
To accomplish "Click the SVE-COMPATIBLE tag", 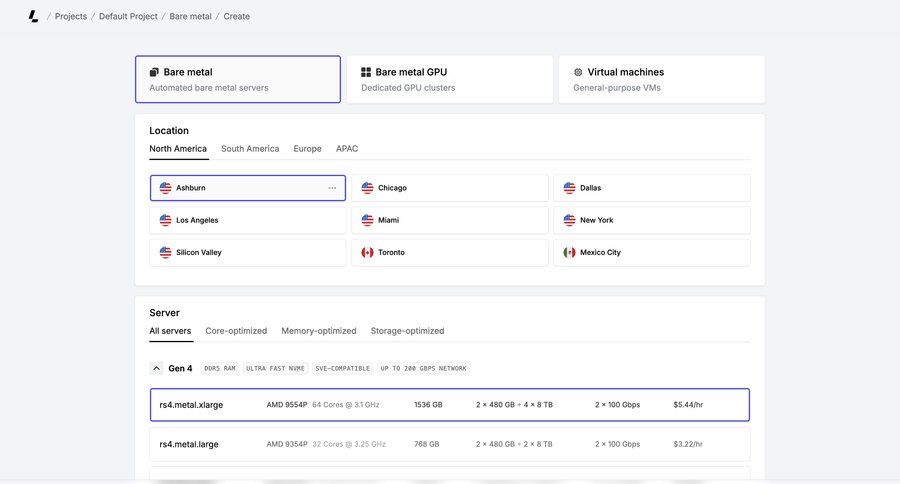I will (343, 369).
